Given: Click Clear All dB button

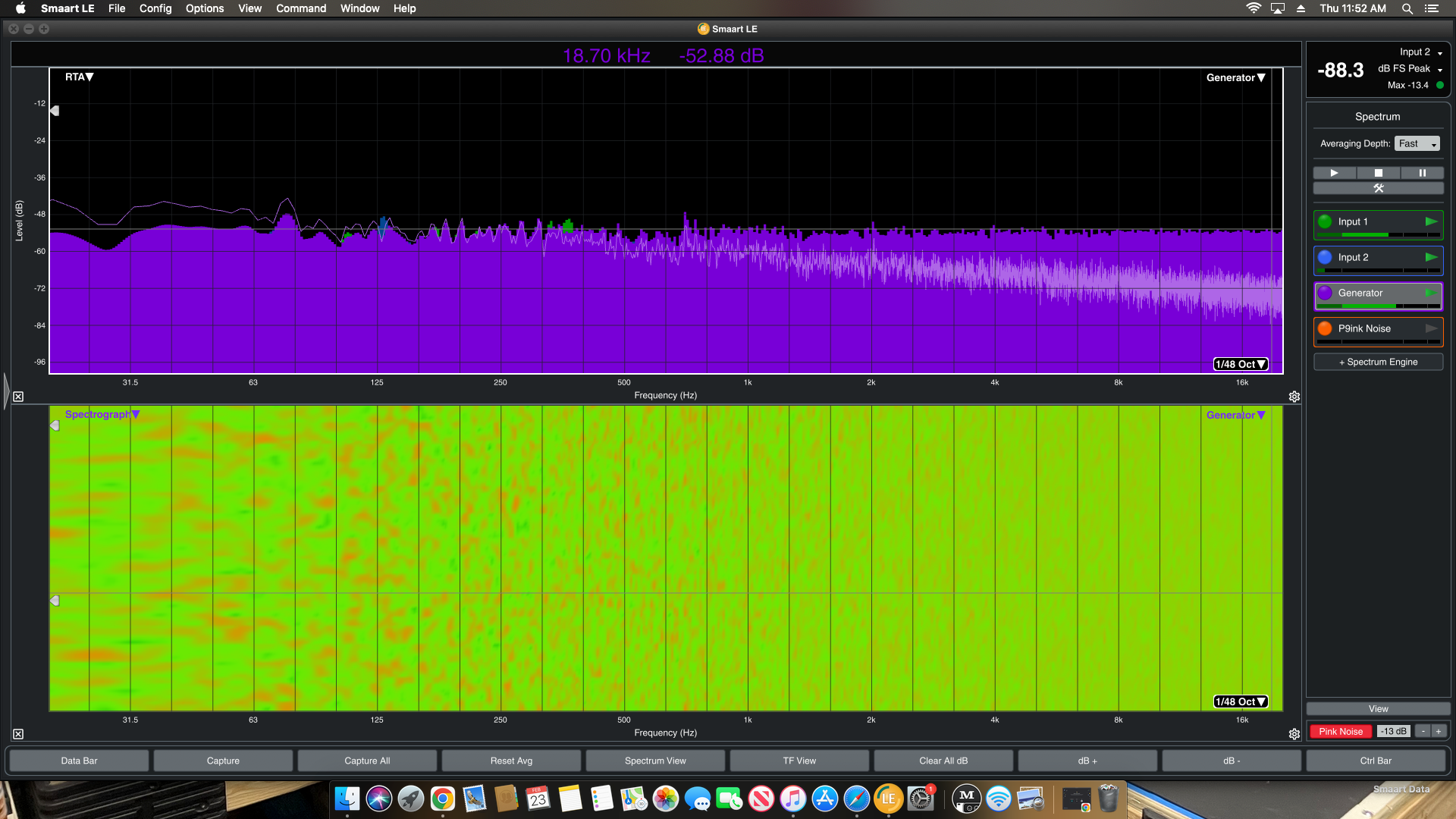Looking at the screenshot, I should pos(943,761).
